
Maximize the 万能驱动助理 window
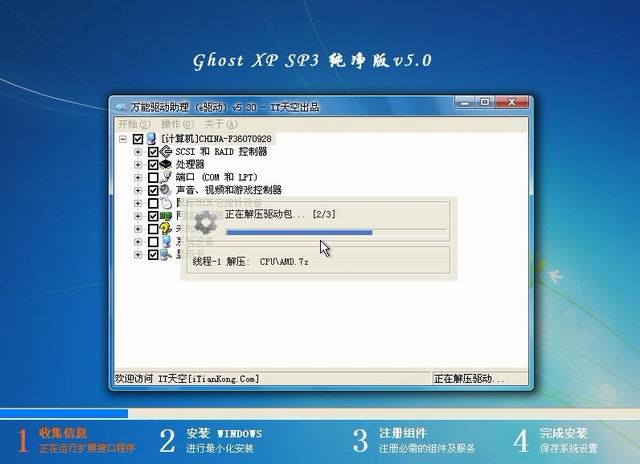tap(484, 102)
